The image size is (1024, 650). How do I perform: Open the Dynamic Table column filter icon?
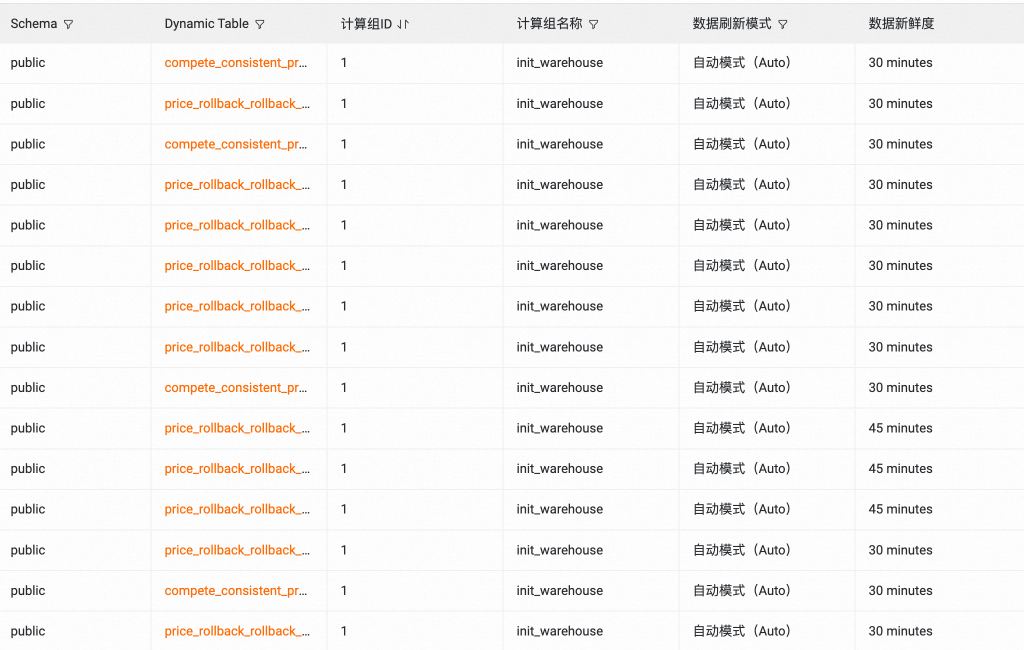click(x=260, y=23)
